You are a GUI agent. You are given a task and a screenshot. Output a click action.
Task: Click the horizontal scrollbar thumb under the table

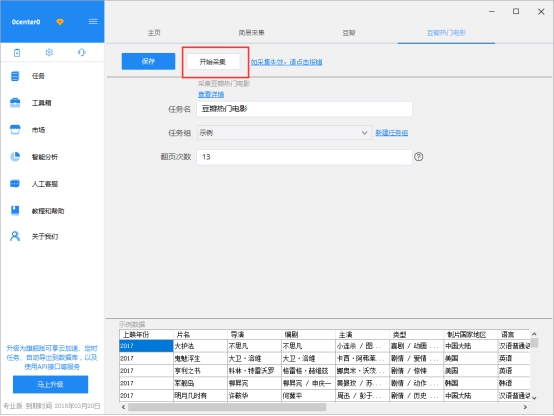tap(227, 407)
